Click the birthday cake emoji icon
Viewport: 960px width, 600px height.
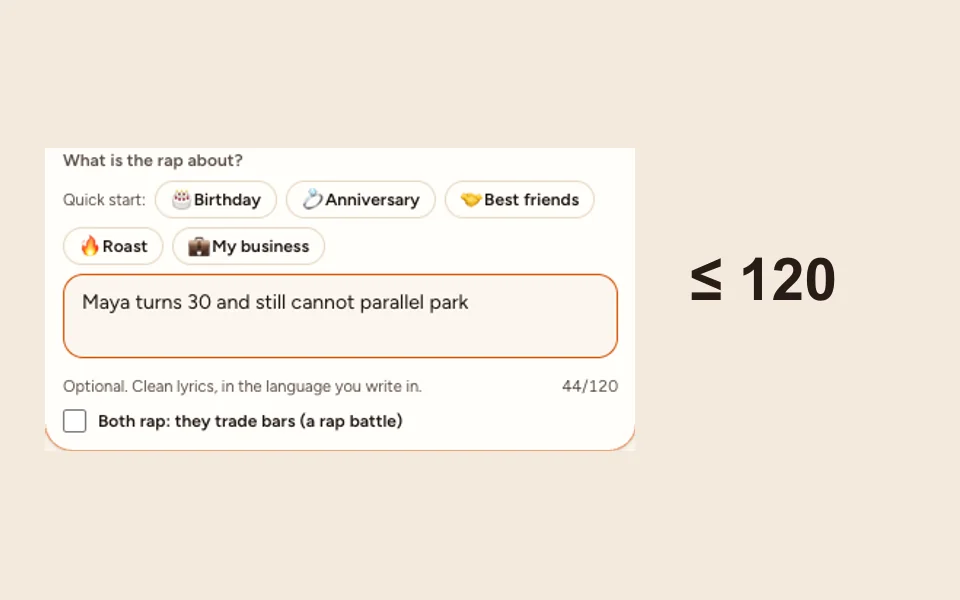point(181,200)
